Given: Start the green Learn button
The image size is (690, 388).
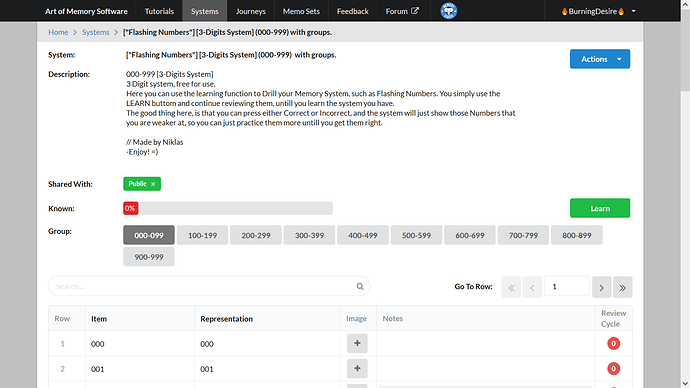Looking at the screenshot, I should coord(600,208).
